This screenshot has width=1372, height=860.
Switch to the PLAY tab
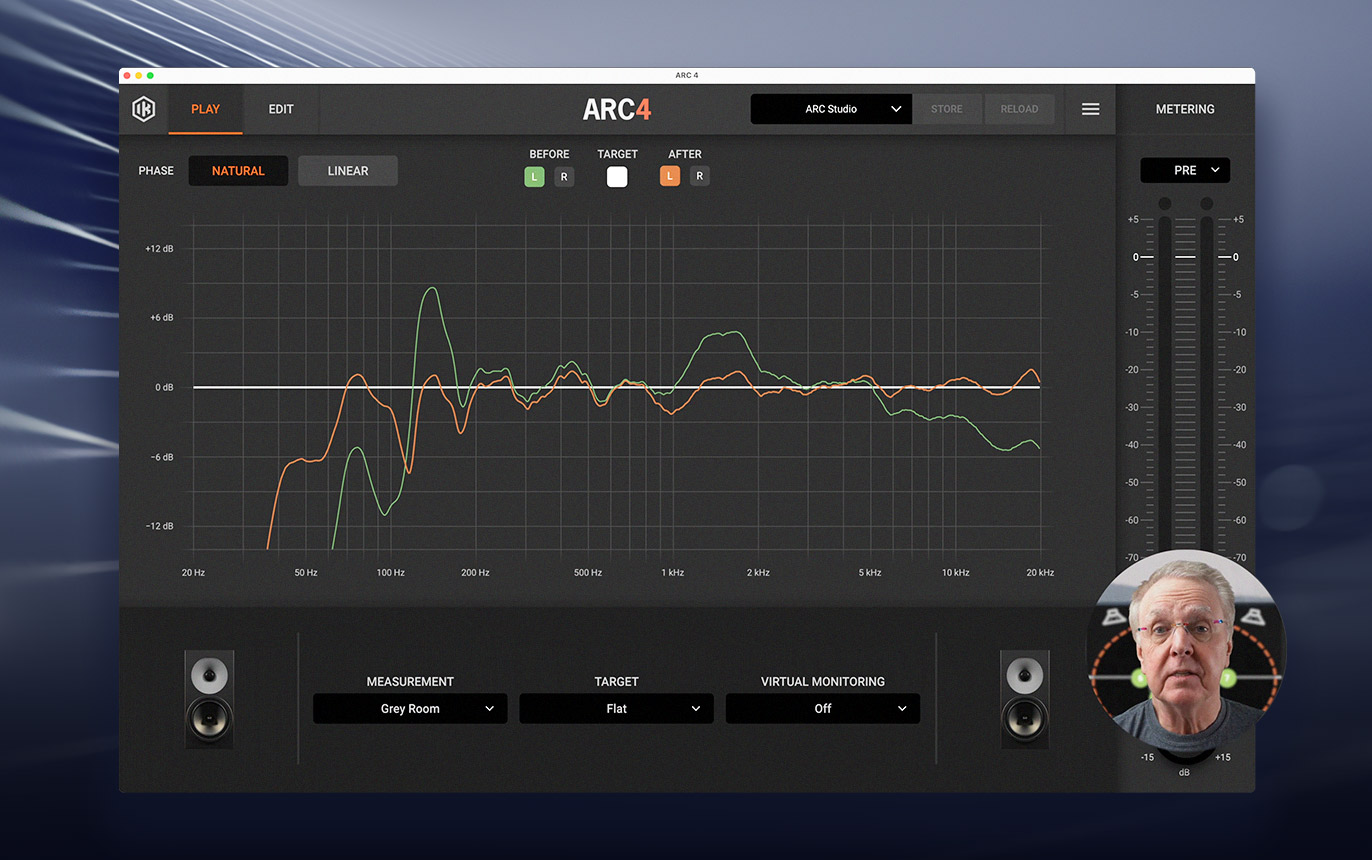click(x=205, y=109)
